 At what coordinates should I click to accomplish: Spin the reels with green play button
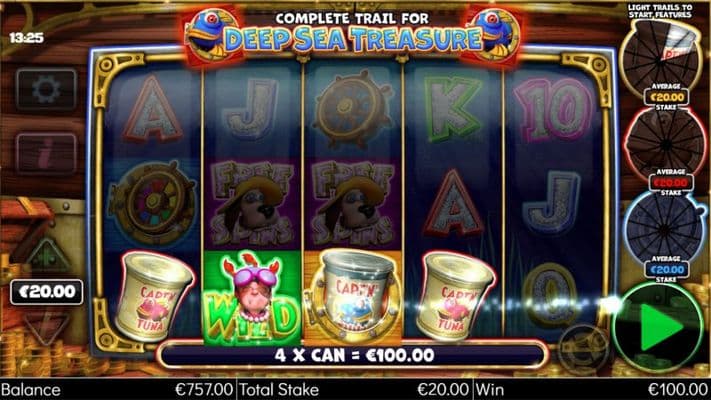(x=657, y=327)
